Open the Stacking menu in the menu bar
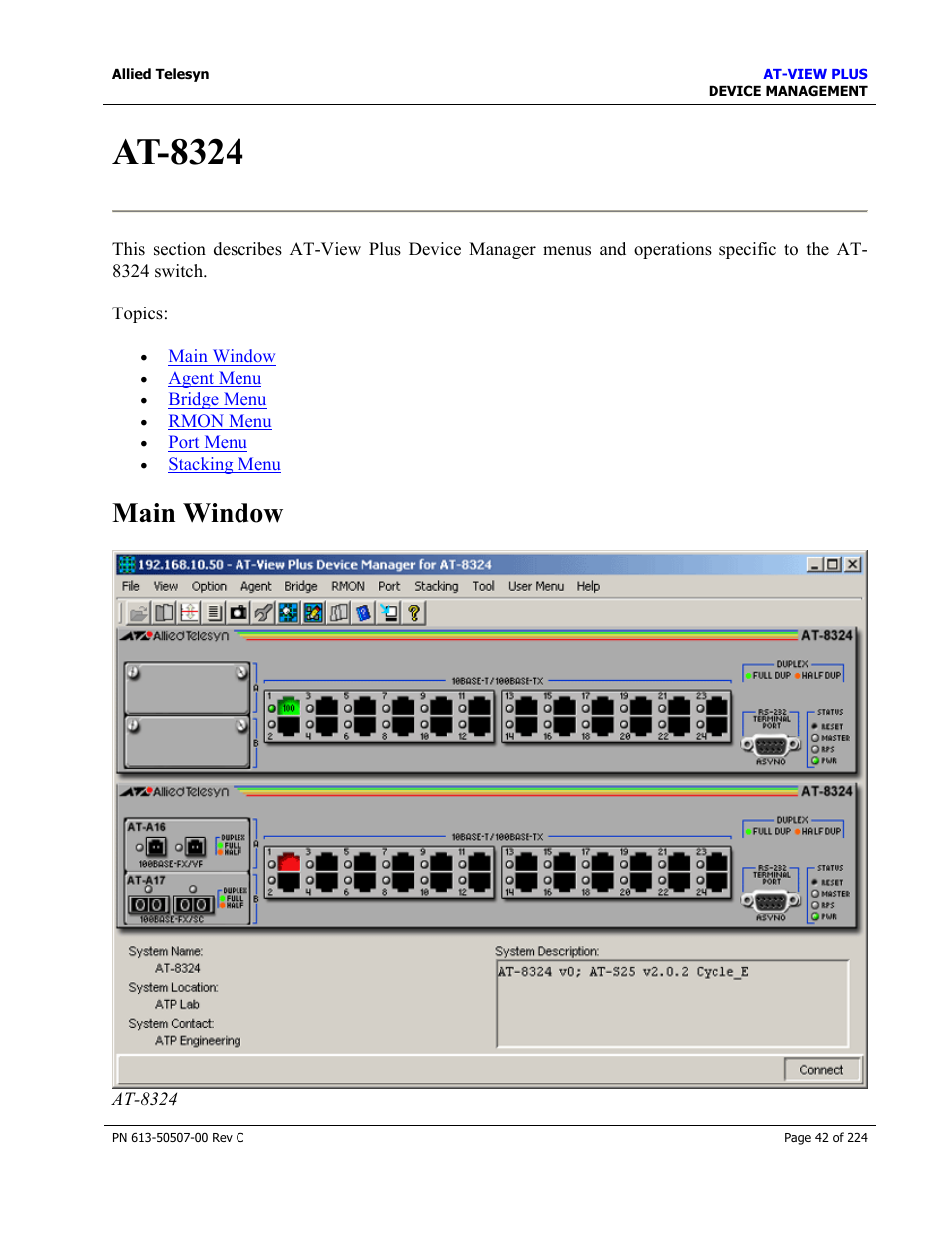Viewport: 952px width, 1233px height. pos(437,586)
